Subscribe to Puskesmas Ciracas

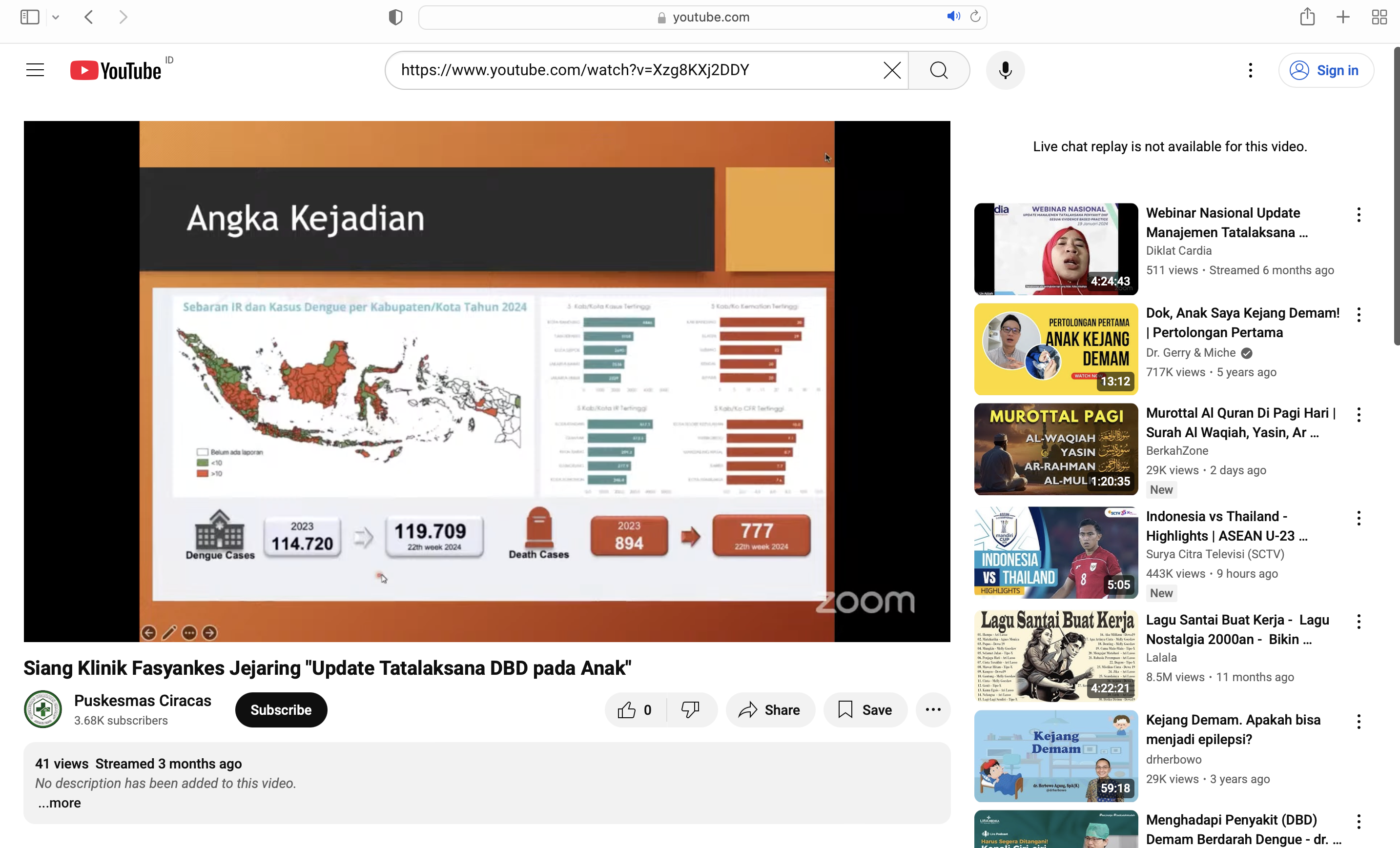[281, 709]
